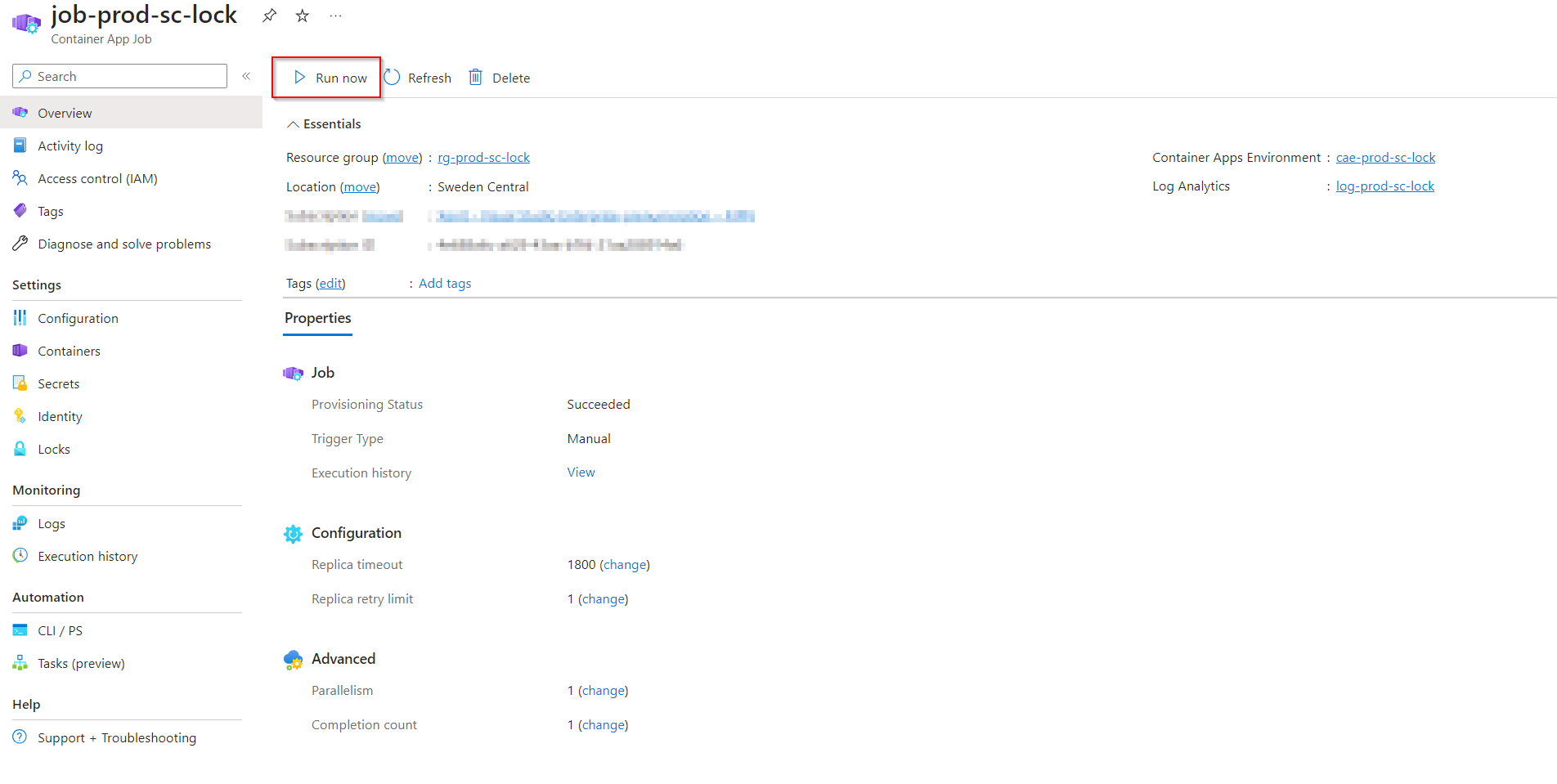Open log-prod-sc-lock Log Analytics link
The width and height of the screenshot is (1557, 784).
(x=1385, y=186)
